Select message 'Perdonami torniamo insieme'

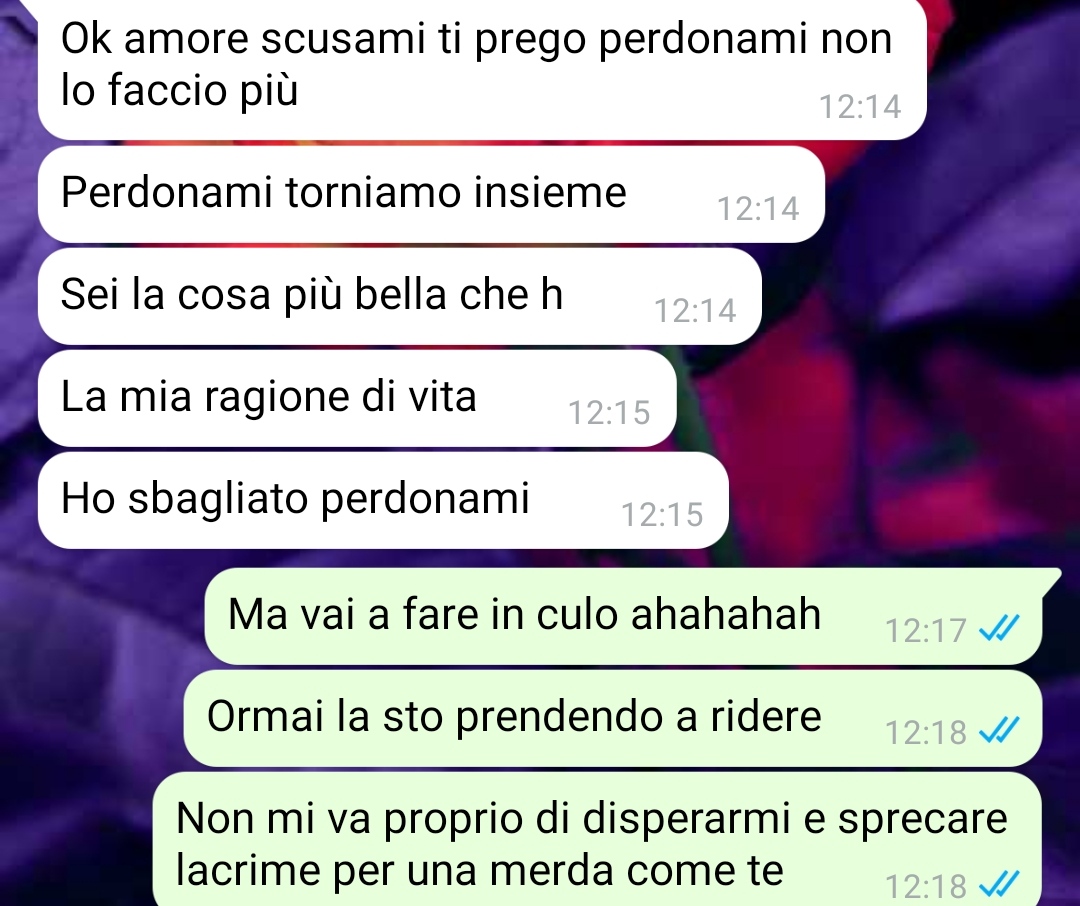431,194
